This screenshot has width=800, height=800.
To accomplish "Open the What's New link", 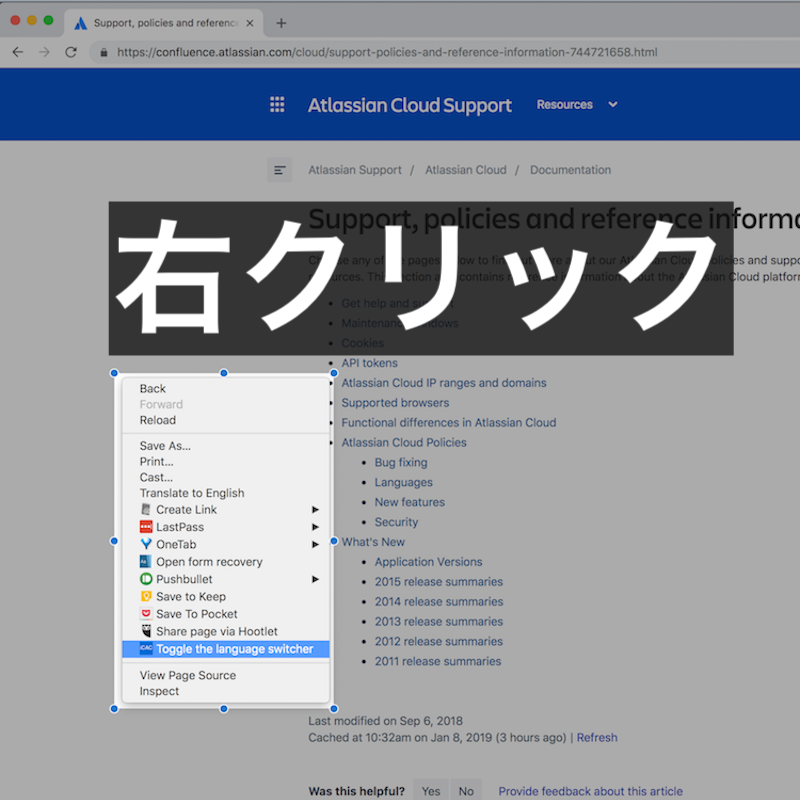I will point(373,542).
